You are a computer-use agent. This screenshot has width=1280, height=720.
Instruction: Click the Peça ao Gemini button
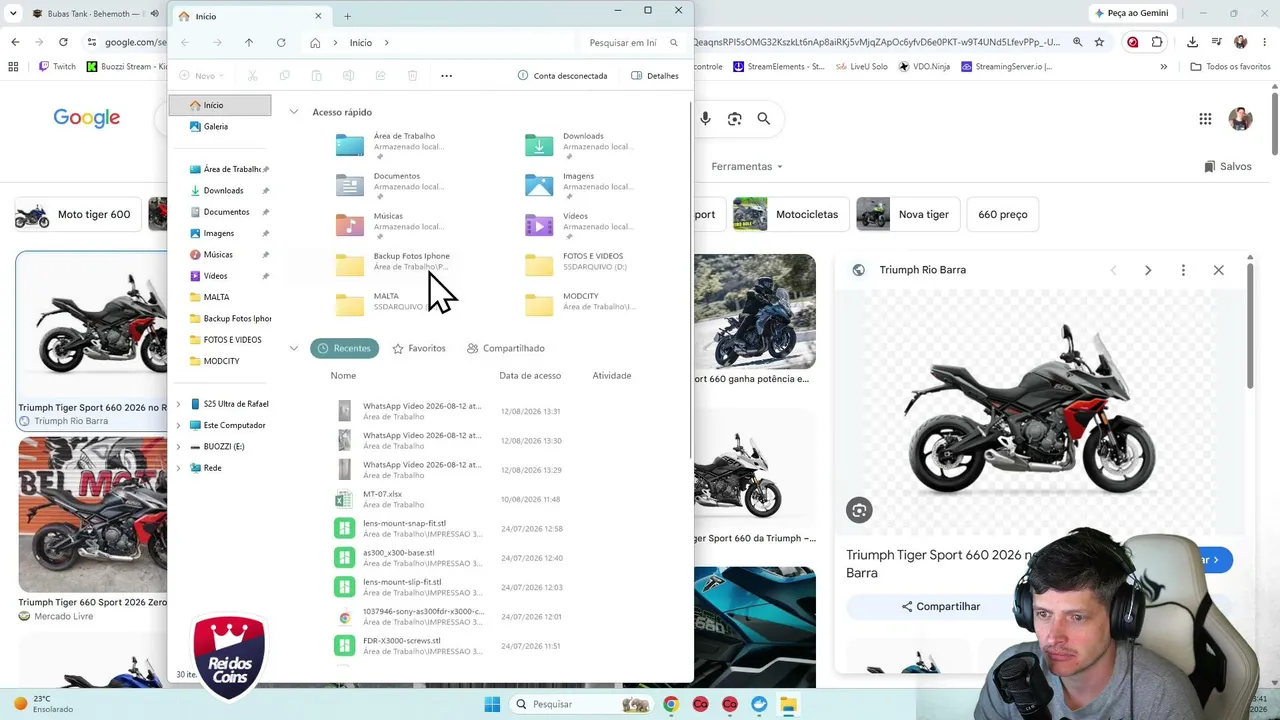click(1131, 13)
